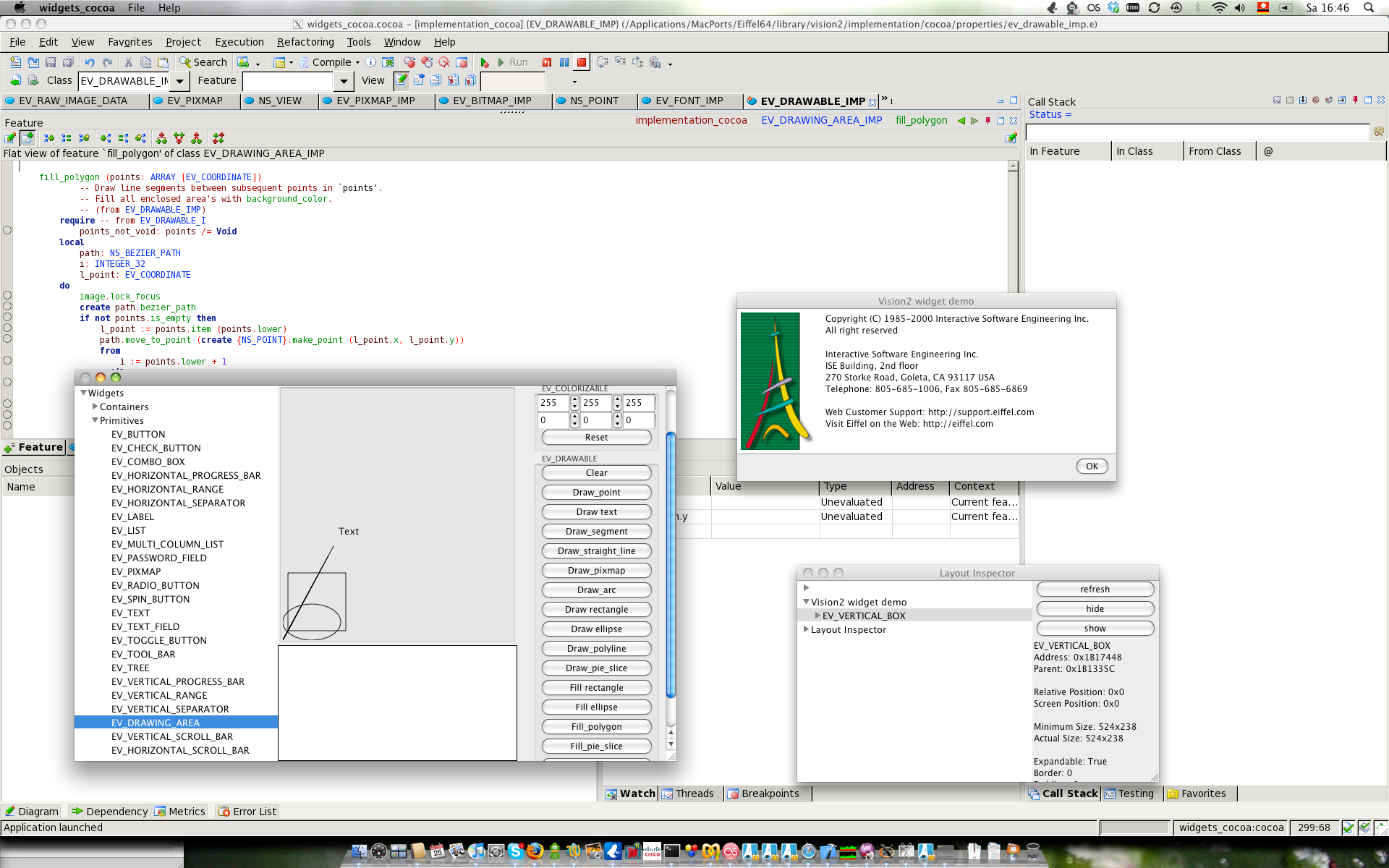Image resolution: width=1389 pixels, height=868 pixels.
Task: Open the Refactoring menu
Action: 305,42
